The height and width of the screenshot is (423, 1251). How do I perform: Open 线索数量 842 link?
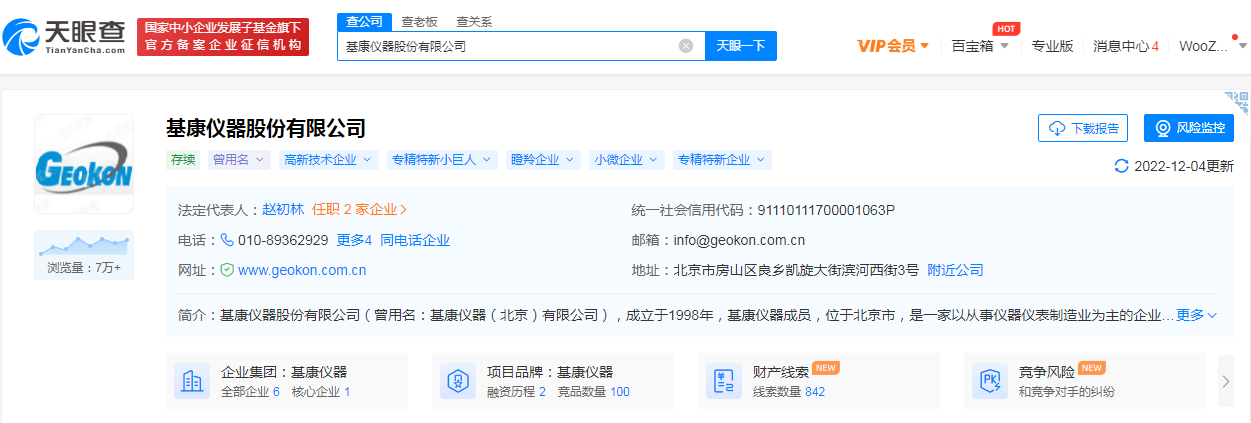(789, 392)
